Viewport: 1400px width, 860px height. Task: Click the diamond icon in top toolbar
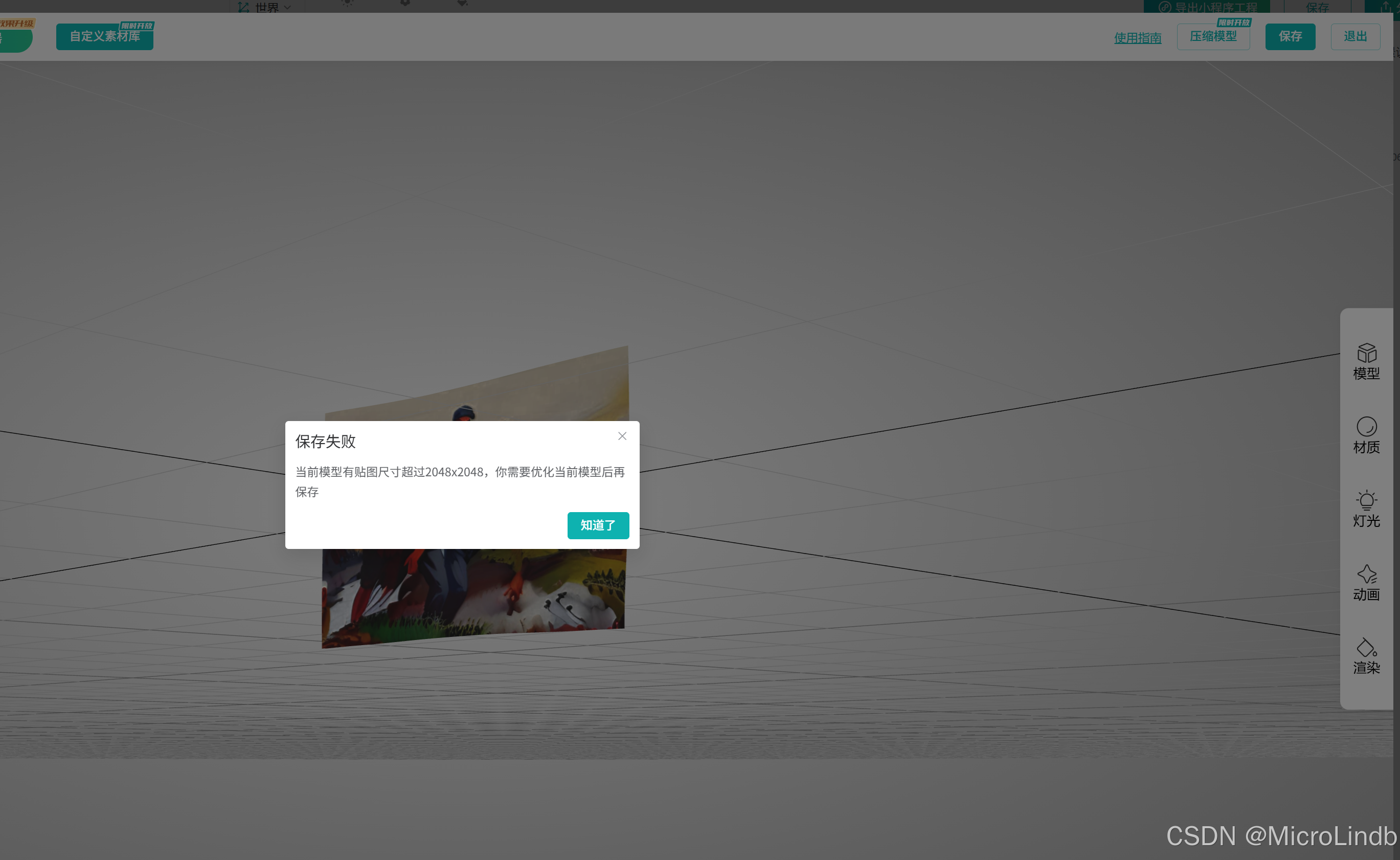[462, 4]
